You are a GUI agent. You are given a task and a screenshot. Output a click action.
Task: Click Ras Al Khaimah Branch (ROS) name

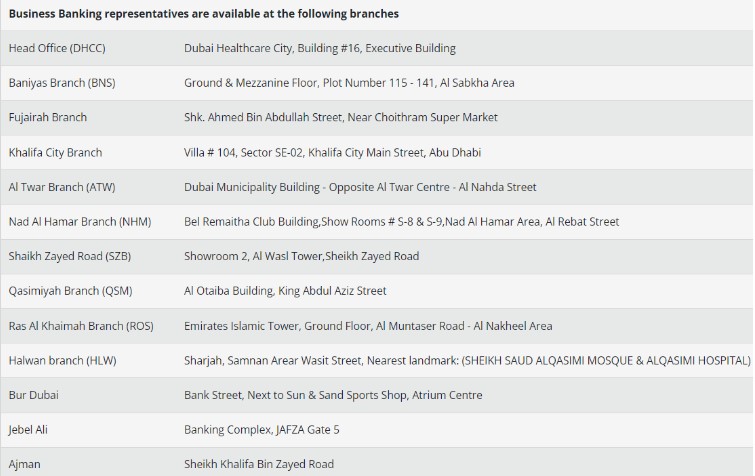coord(82,326)
